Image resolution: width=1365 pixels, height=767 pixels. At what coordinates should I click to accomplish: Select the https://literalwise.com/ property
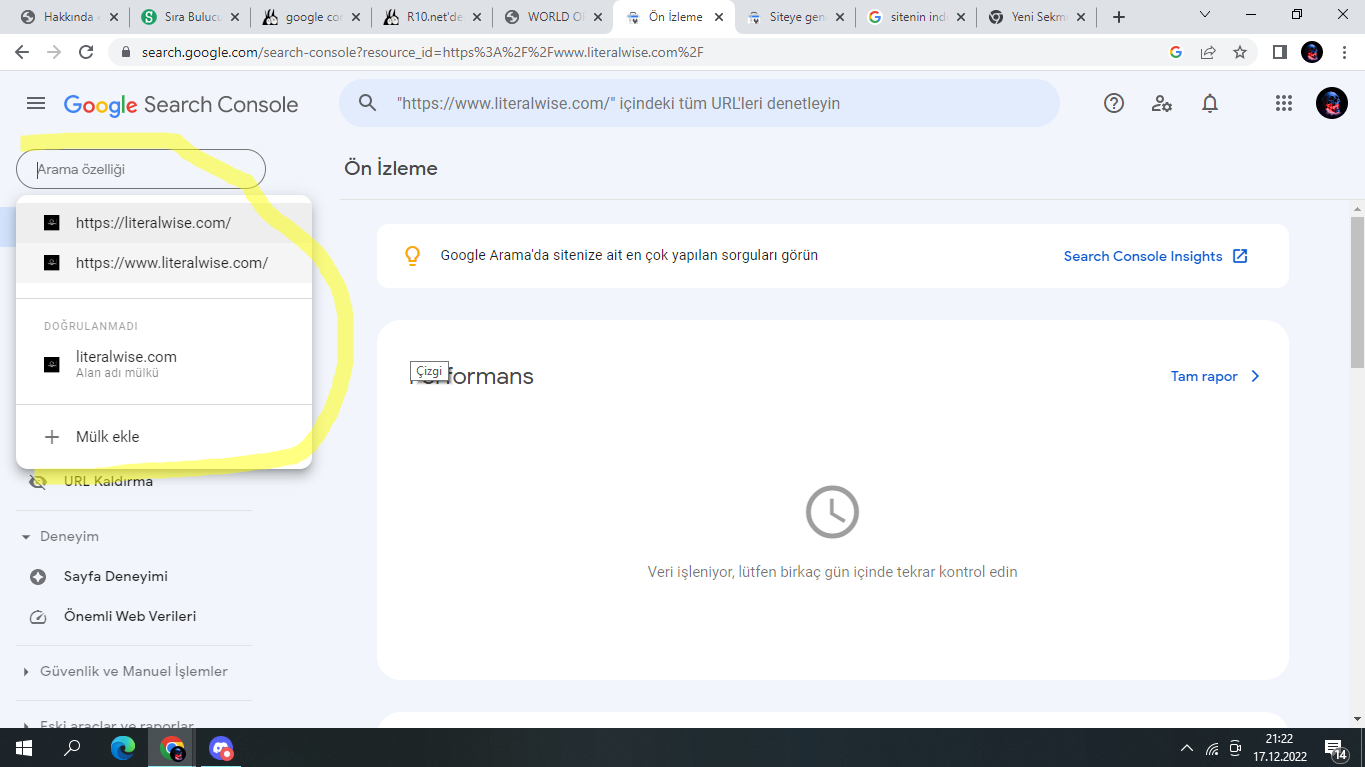pyautogui.click(x=164, y=223)
